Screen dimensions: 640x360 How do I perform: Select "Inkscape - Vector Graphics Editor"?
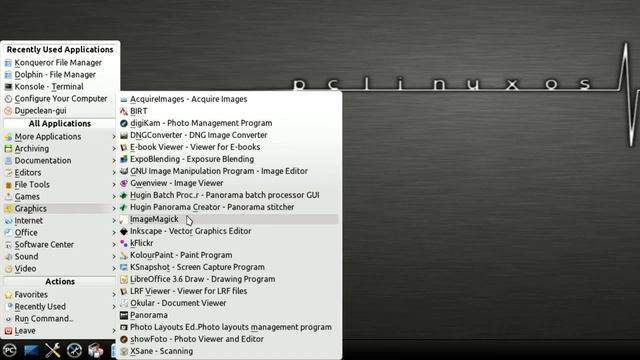coord(229,231)
